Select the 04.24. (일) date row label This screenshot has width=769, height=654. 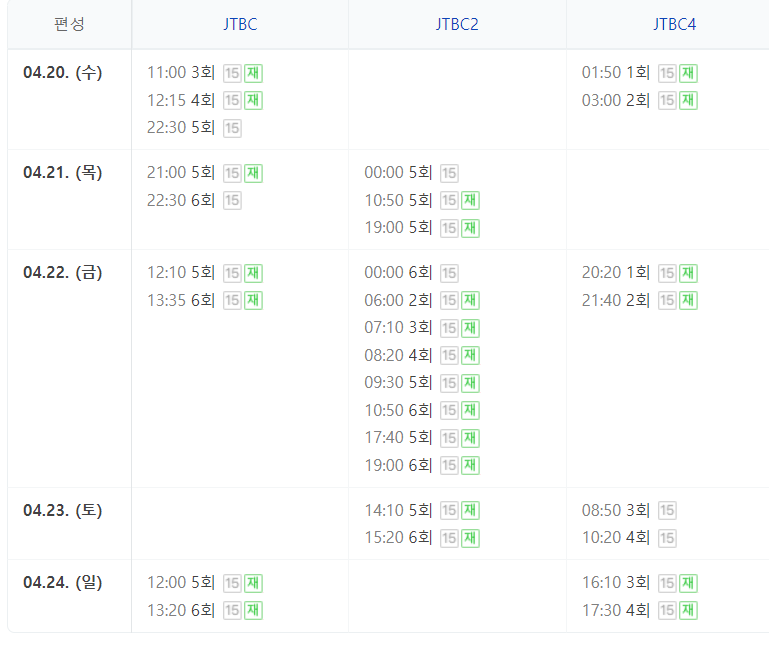(63, 582)
